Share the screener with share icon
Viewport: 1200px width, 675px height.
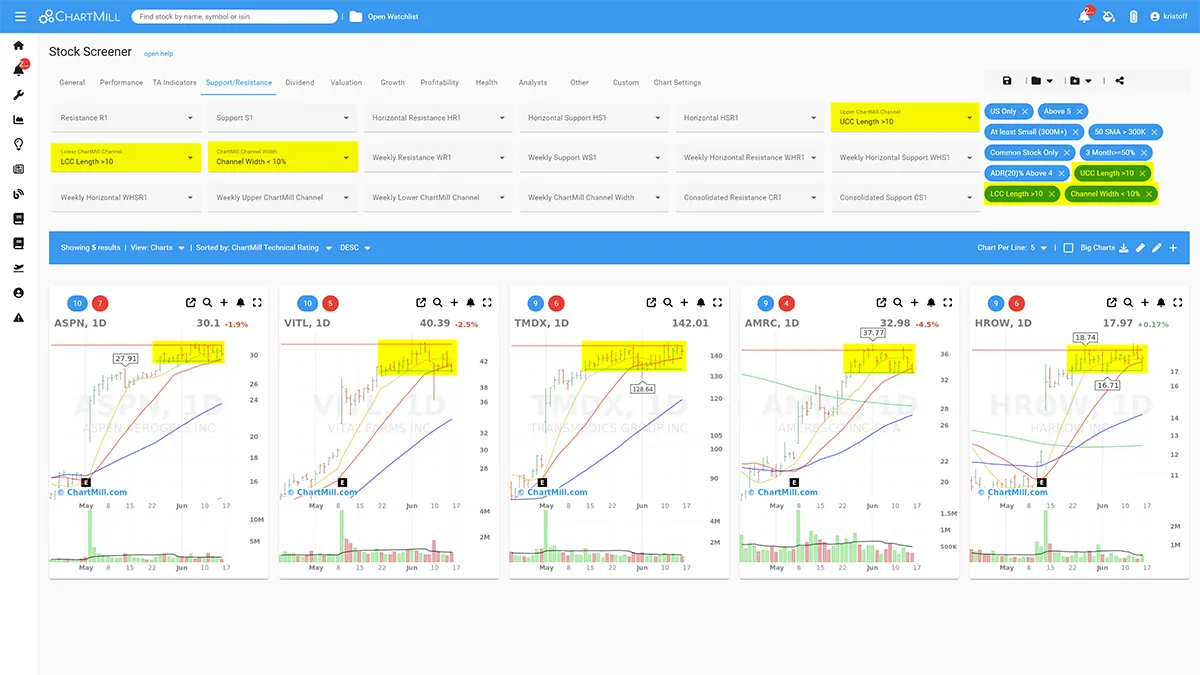pos(1119,81)
